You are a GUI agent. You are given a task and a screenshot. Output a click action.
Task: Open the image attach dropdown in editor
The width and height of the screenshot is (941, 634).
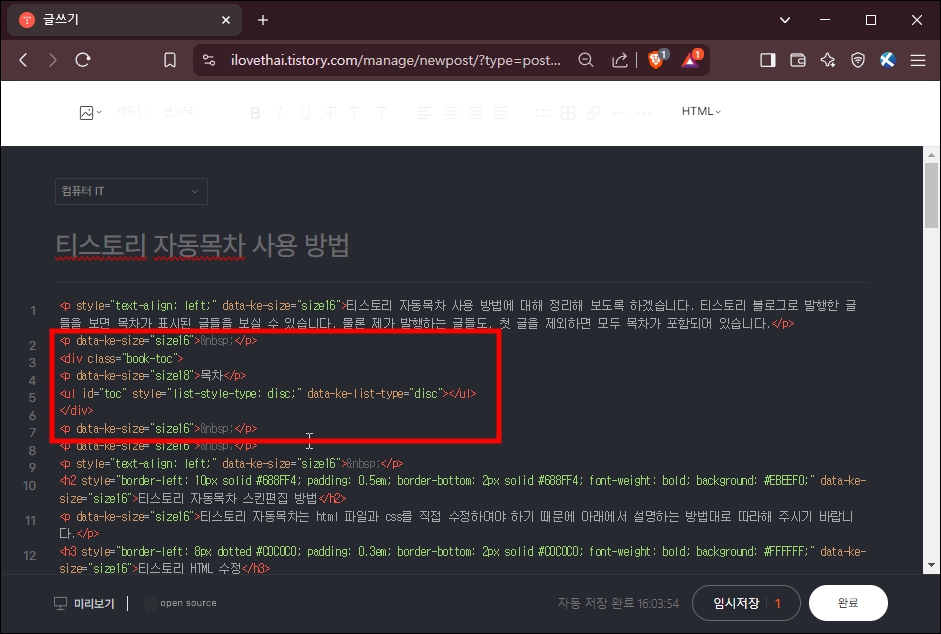click(91, 112)
